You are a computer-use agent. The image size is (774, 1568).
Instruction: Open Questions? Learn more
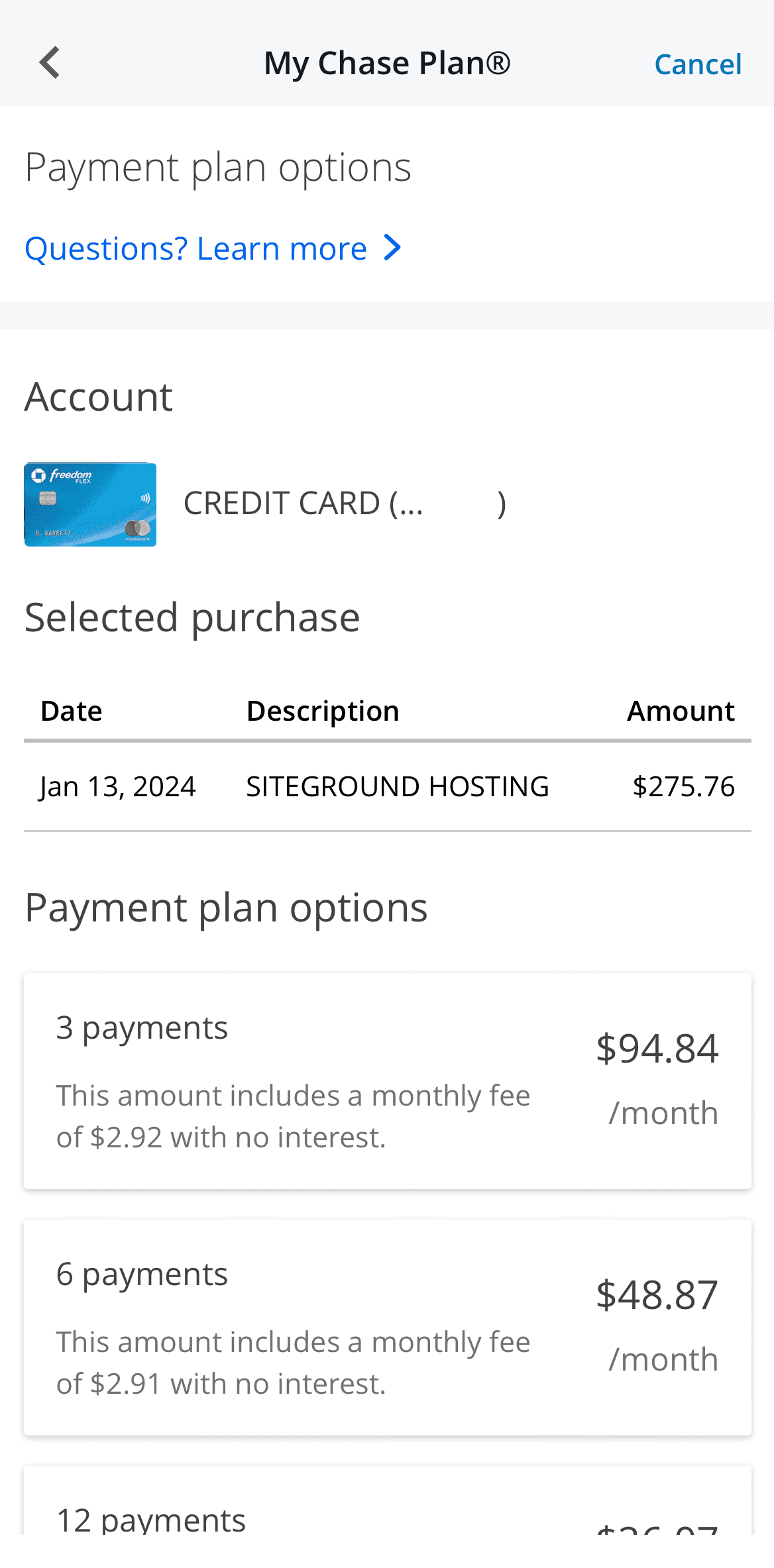point(195,248)
